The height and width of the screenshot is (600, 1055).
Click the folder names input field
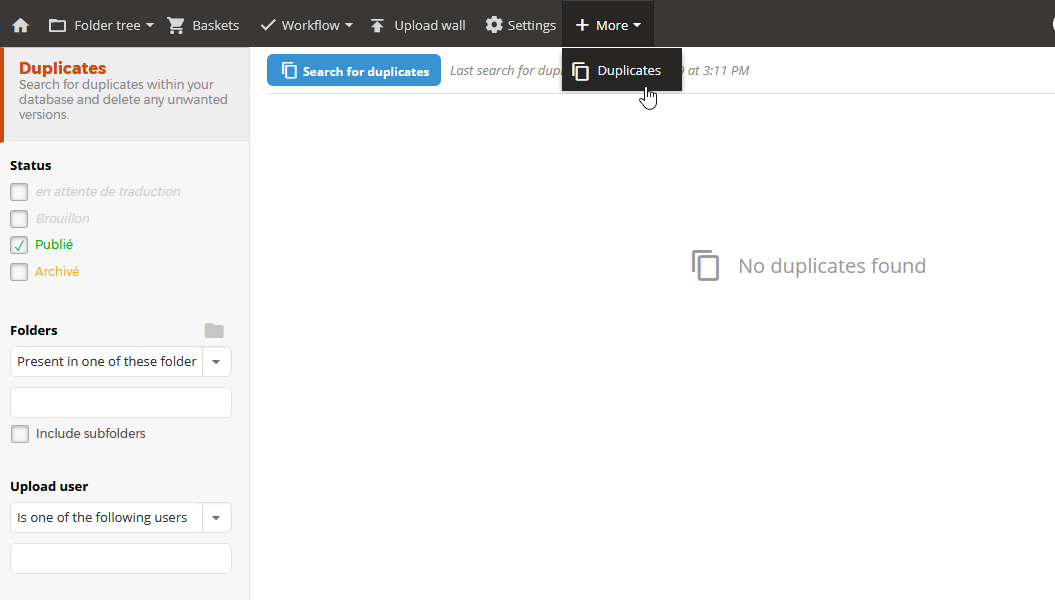121,402
